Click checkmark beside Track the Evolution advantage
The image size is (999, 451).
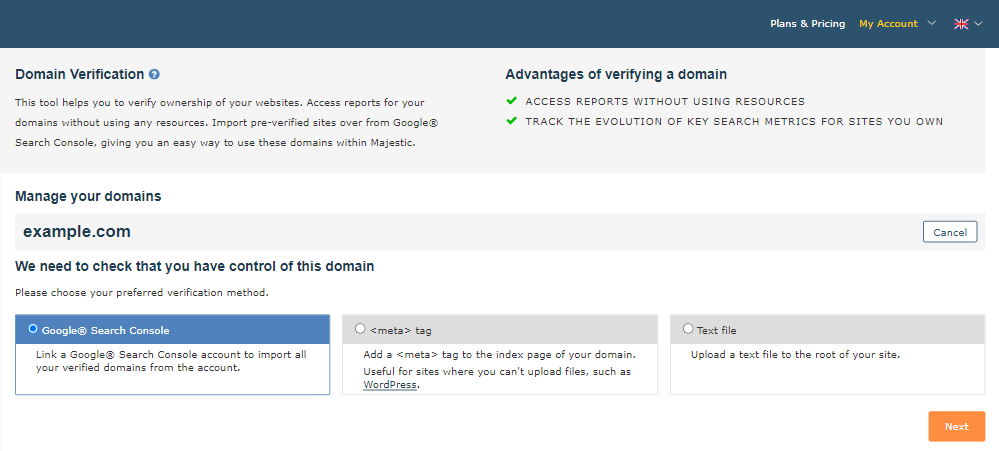click(x=511, y=121)
